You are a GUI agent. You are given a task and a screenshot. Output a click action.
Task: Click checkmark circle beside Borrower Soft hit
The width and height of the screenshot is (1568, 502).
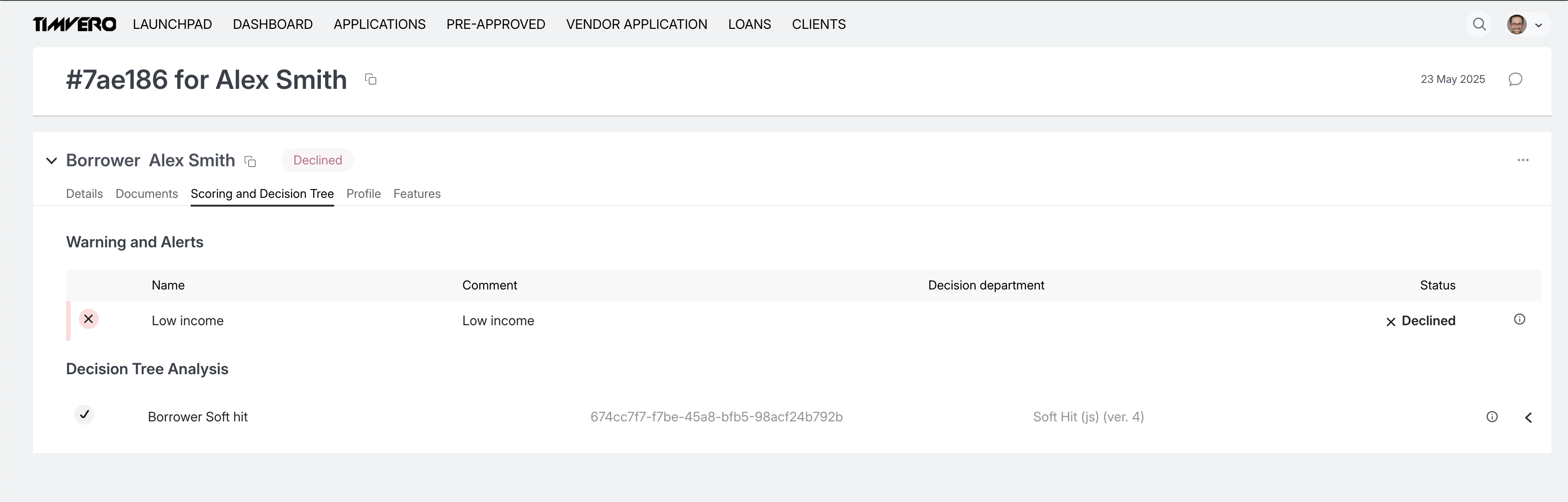pyautogui.click(x=85, y=415)
